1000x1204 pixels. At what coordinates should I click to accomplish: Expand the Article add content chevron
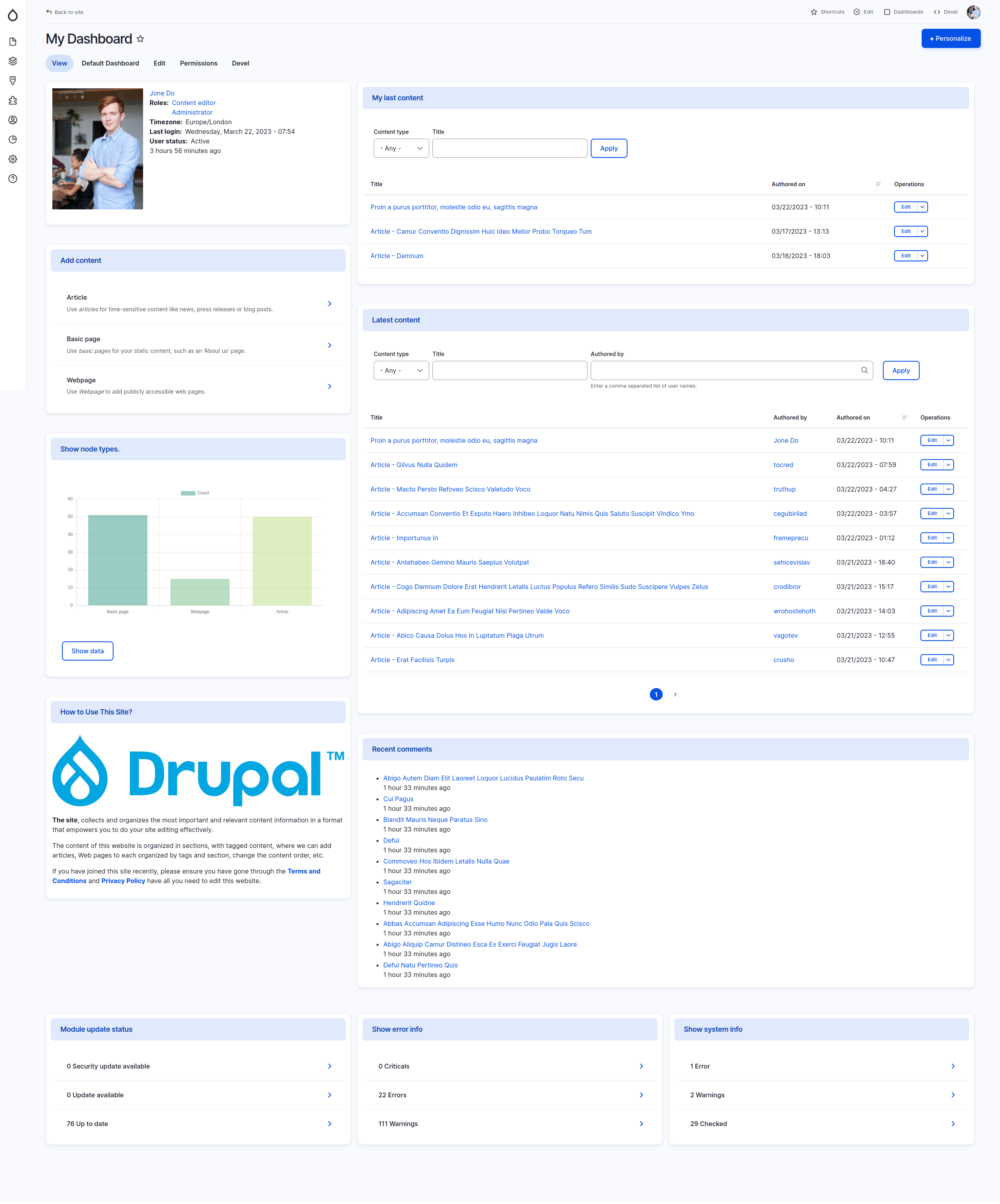coord(329,304)
